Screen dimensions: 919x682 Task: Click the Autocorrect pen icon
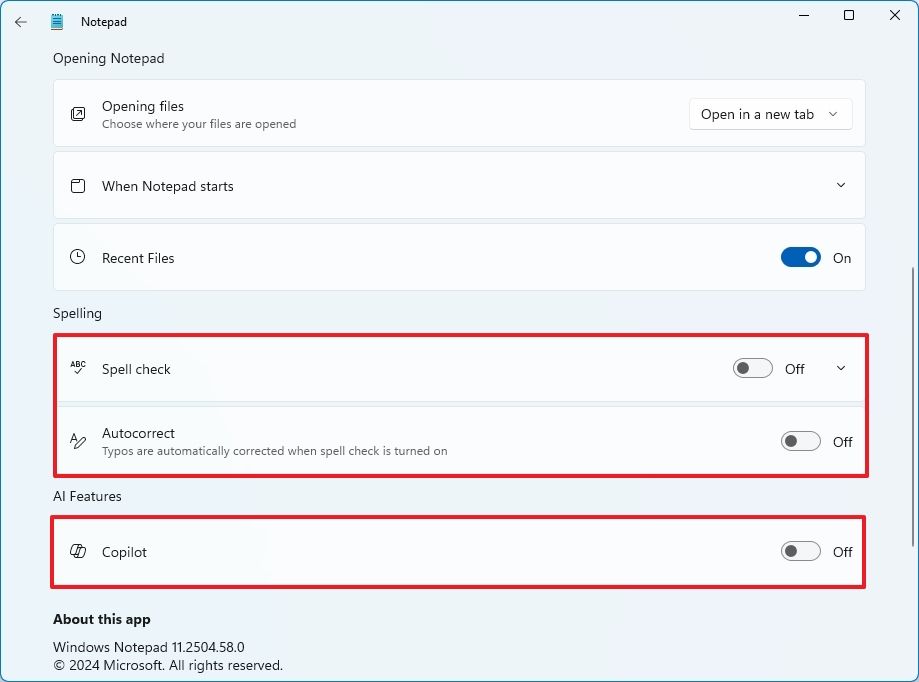[x=77, y=441]
